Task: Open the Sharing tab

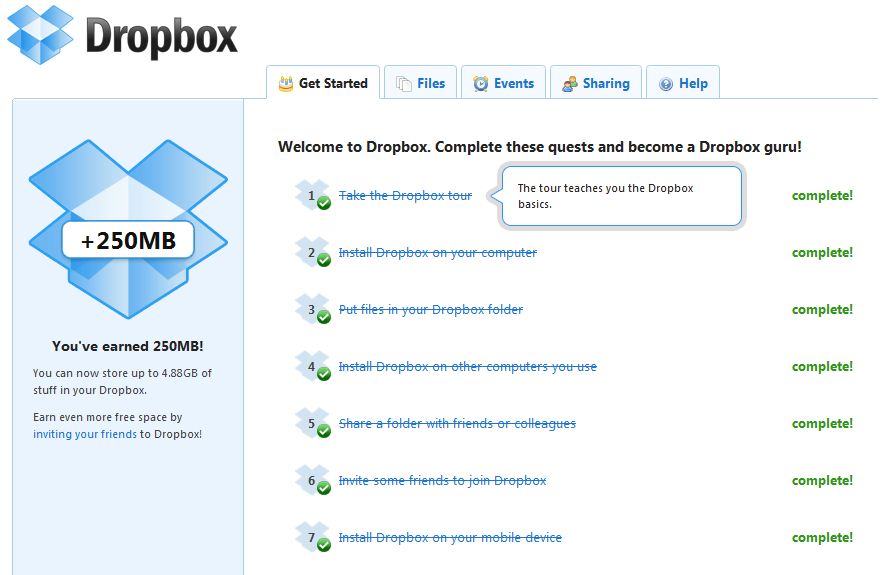Action: pyautogui.click(x=596, y=83)
